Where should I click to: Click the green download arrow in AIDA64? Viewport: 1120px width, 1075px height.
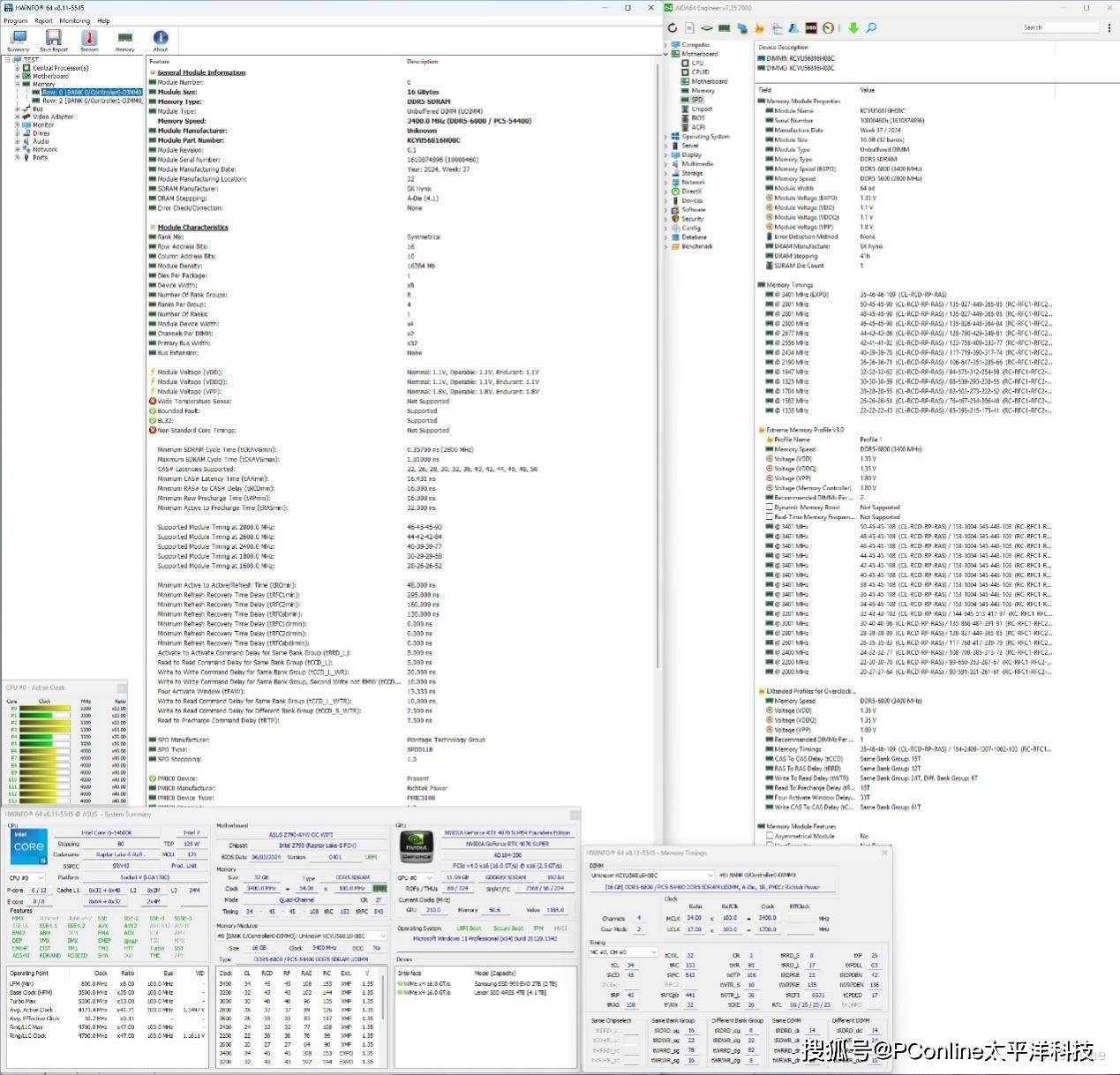853,28
